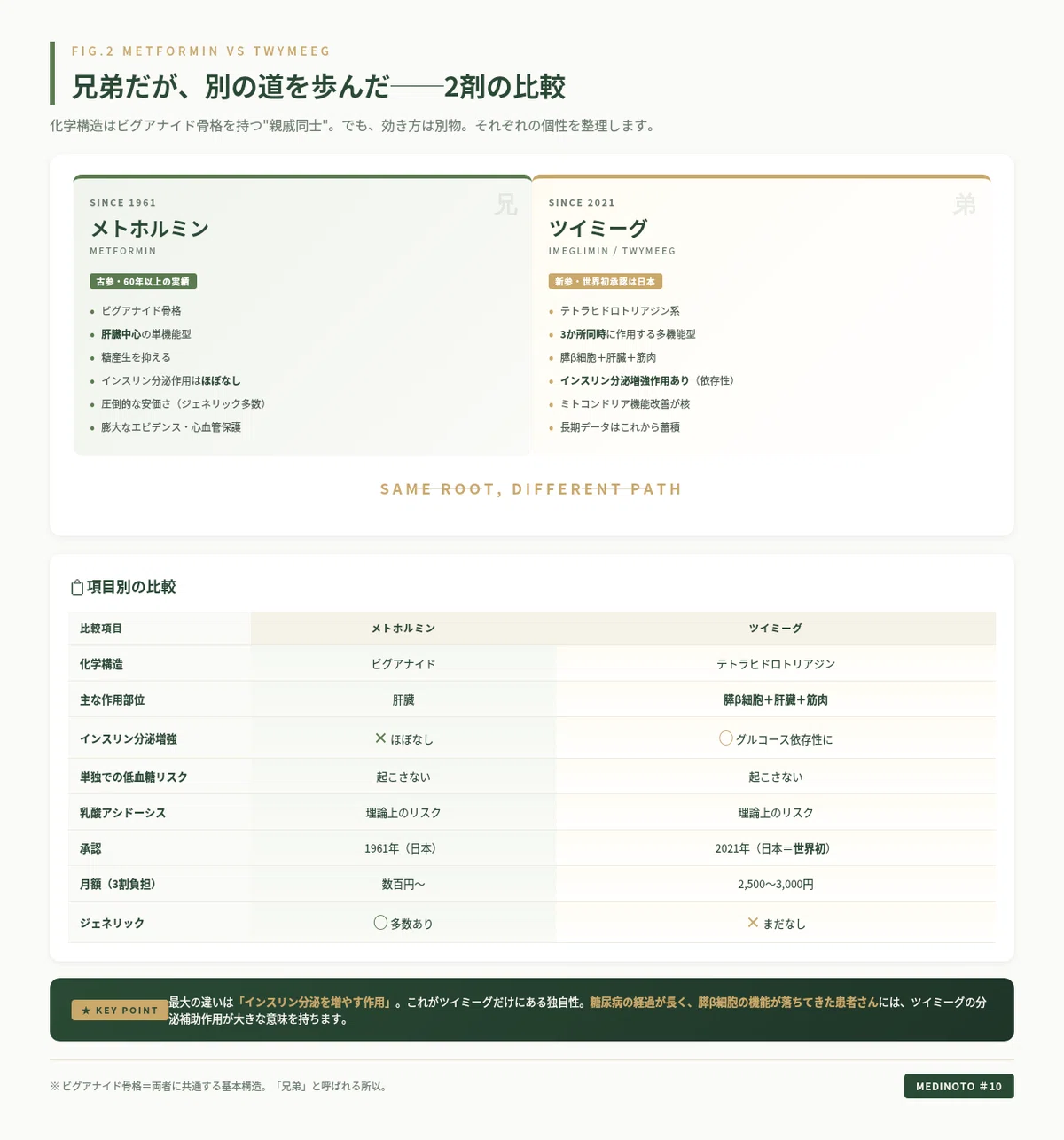Click the SAME ROOT, DIFFERENT PATH tagline

pyautogui.click(x=531, y=489)
